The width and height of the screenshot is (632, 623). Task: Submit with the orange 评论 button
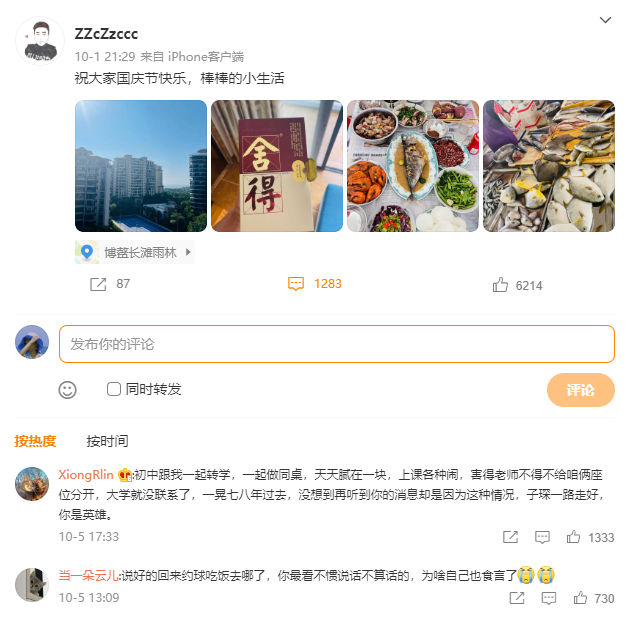[580, 390]
